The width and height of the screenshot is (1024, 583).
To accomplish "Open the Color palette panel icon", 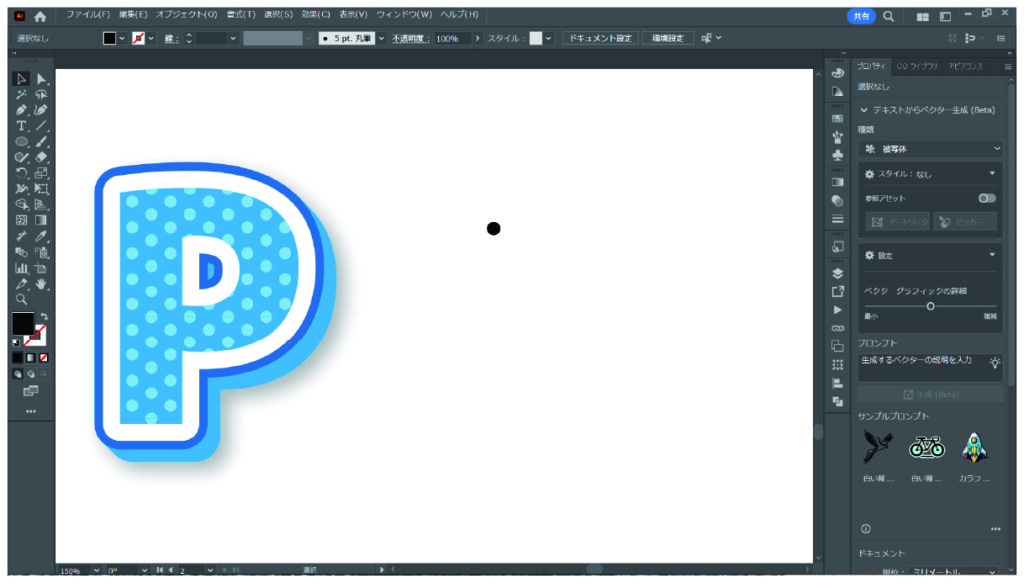I will (838, 73).
